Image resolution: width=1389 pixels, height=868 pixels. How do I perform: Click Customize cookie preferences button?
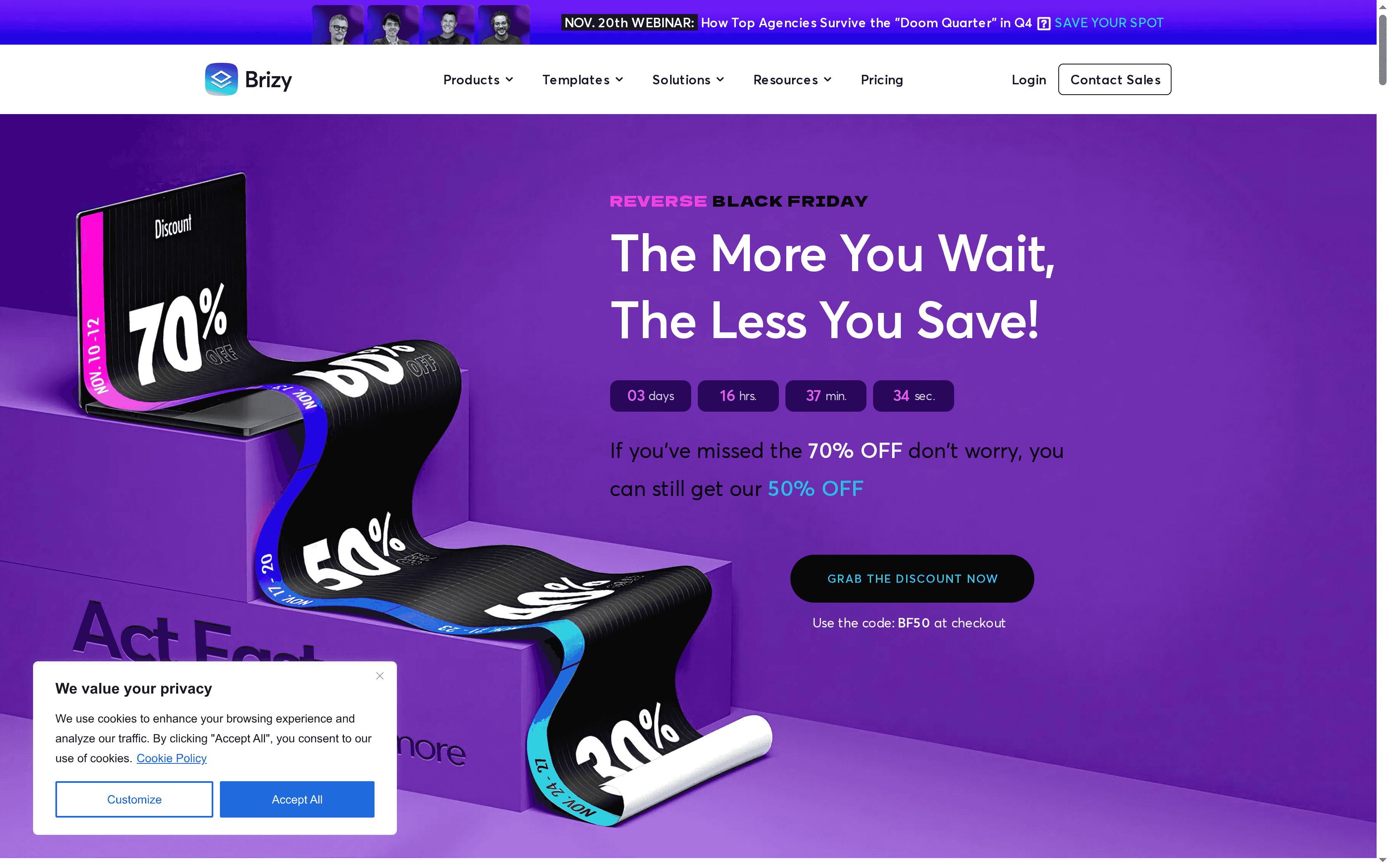coord(134,799)
